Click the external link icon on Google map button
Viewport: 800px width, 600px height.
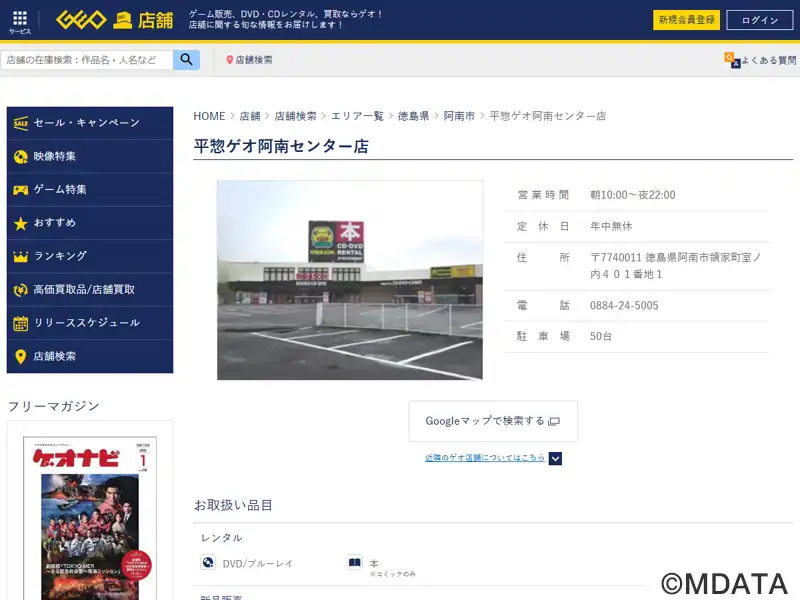(x=554, y=421)
